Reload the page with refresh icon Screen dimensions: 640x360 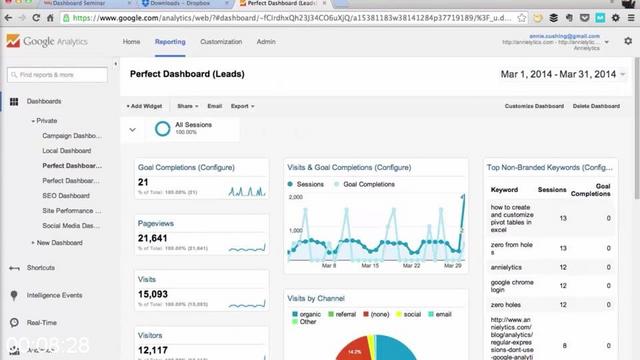(36, 18)
